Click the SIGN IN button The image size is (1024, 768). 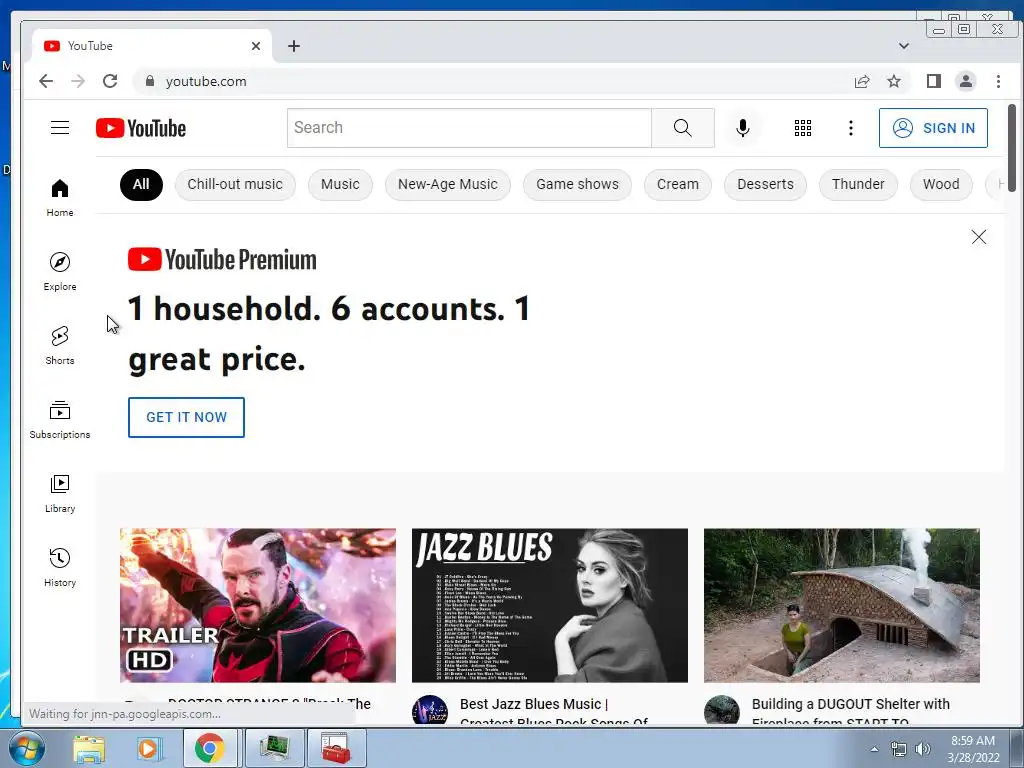(933, 128)
